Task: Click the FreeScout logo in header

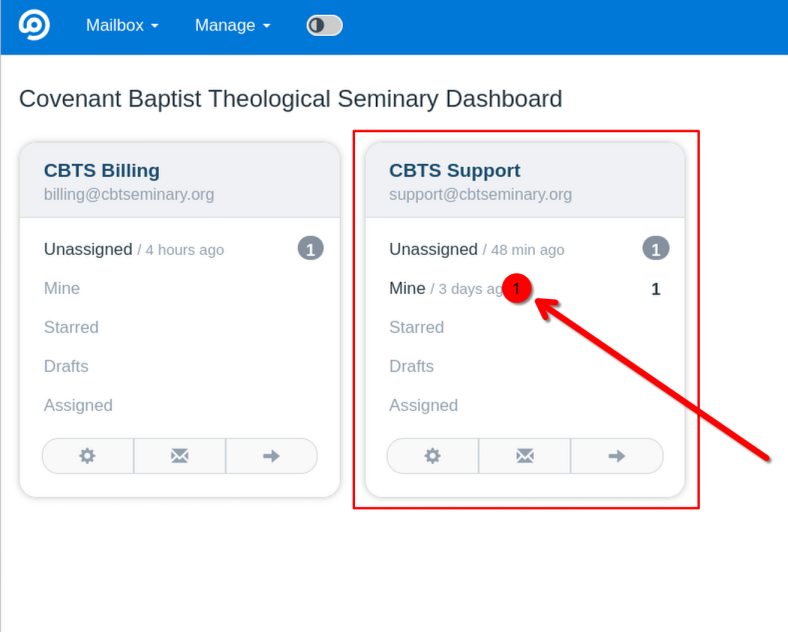Action: (34, 25)
